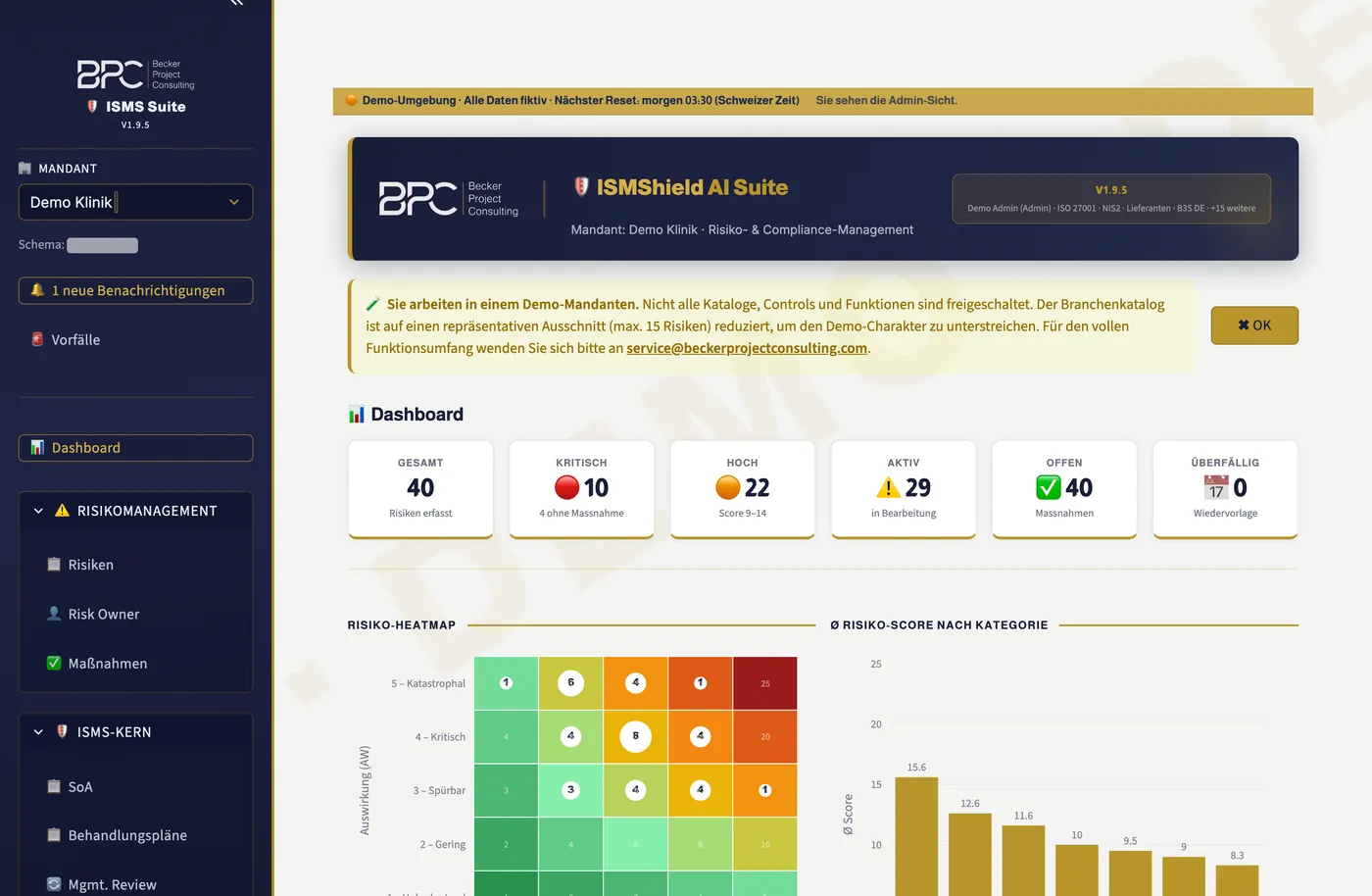Open the HOCH 22 card
The width and height of the screenshot is (1372, 896).
742,489
